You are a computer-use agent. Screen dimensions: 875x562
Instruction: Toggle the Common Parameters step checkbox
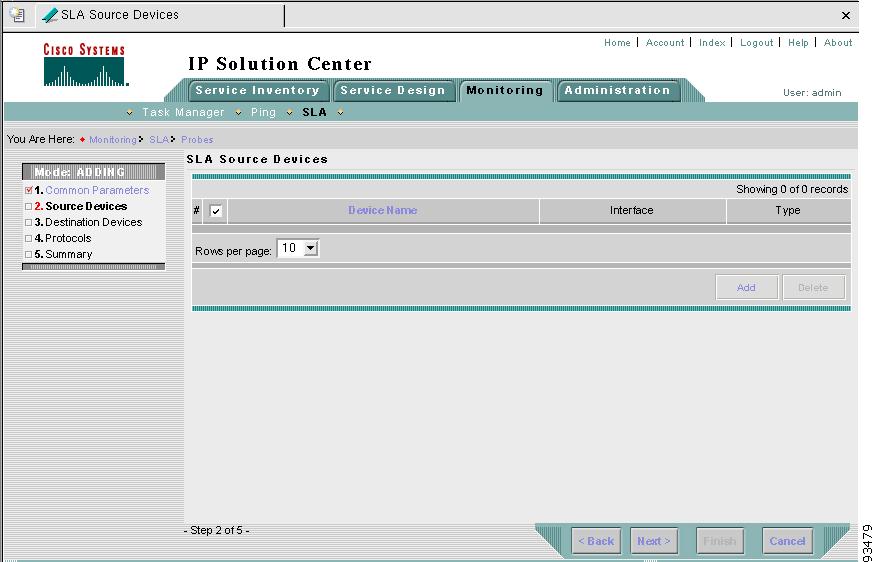pyautogui.click(x=28, y=190)
